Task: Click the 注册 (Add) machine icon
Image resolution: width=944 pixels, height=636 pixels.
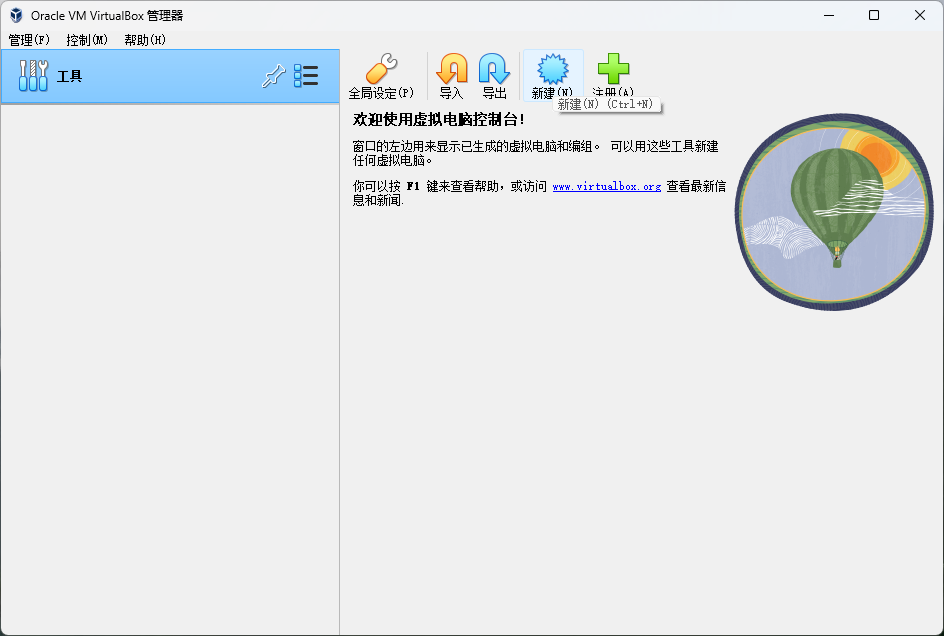Action: [613, 70]
